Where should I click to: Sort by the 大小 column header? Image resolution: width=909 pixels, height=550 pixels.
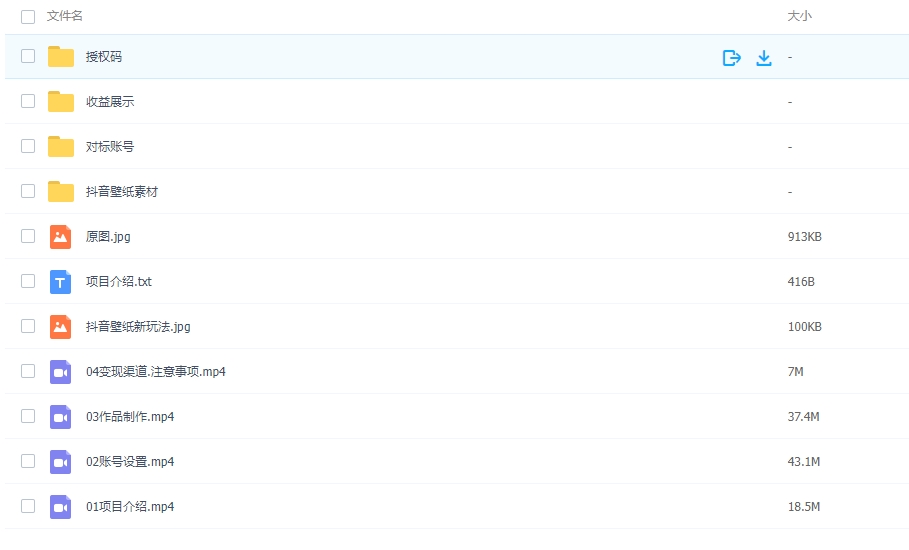pyautogui.click(x=799, y=16)
